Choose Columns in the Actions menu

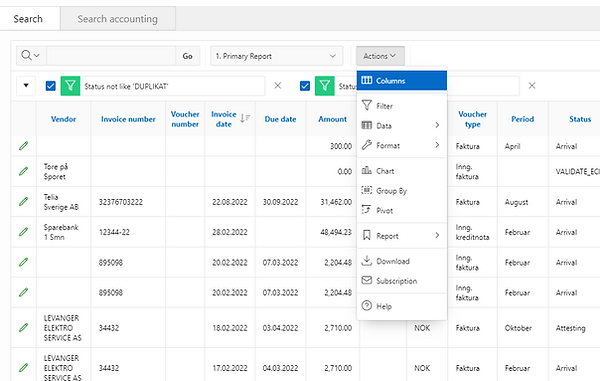click(x=402, y=81)
